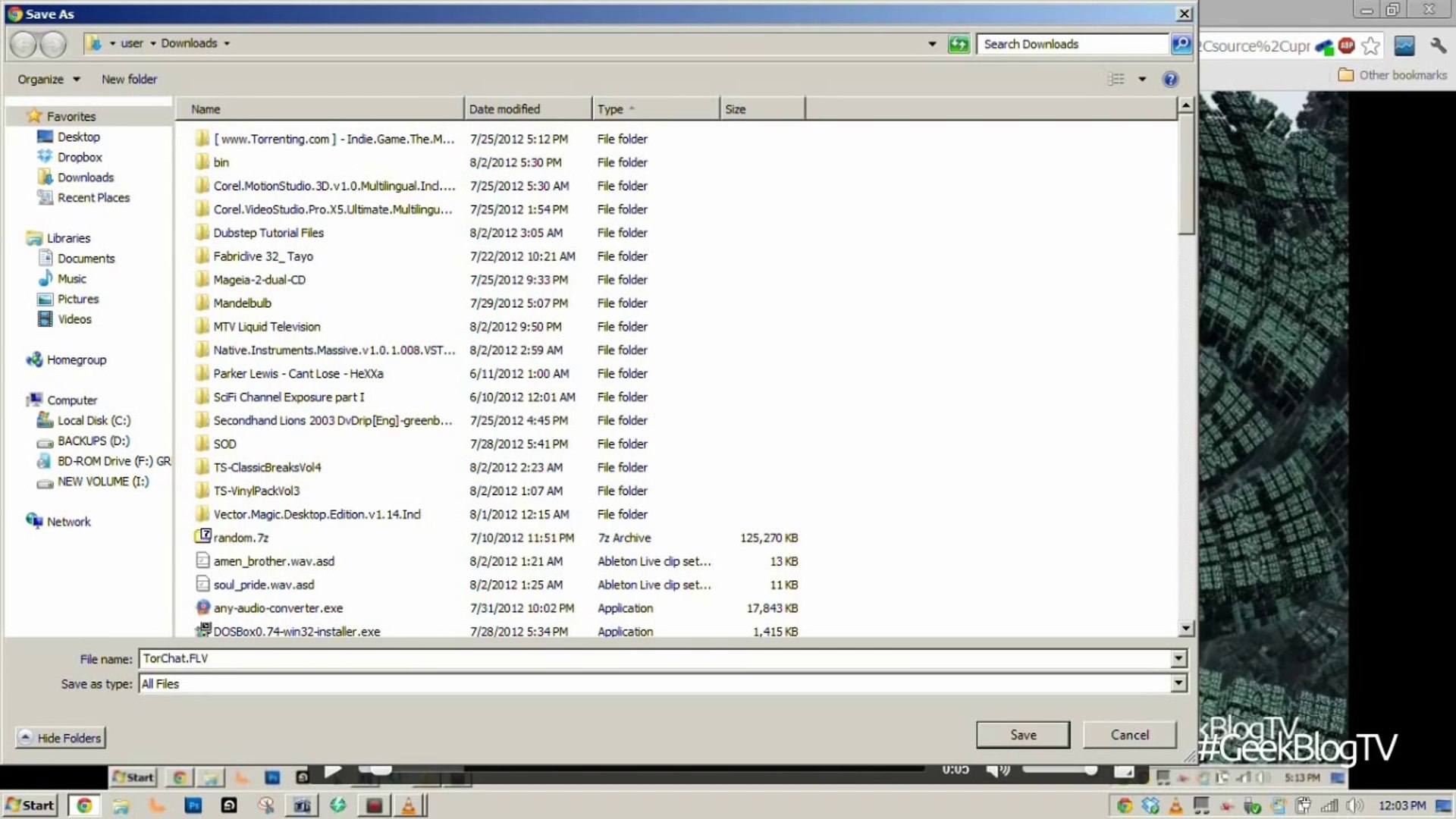Click the VLC cone taskbar icon
Viewport: 1456px width, 819px height.
408,805
